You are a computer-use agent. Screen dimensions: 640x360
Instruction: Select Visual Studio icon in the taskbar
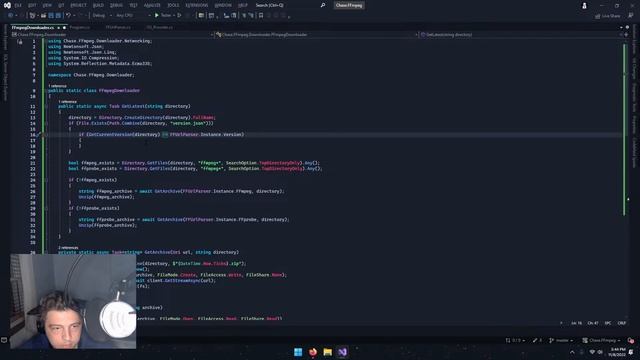point(342,352)
